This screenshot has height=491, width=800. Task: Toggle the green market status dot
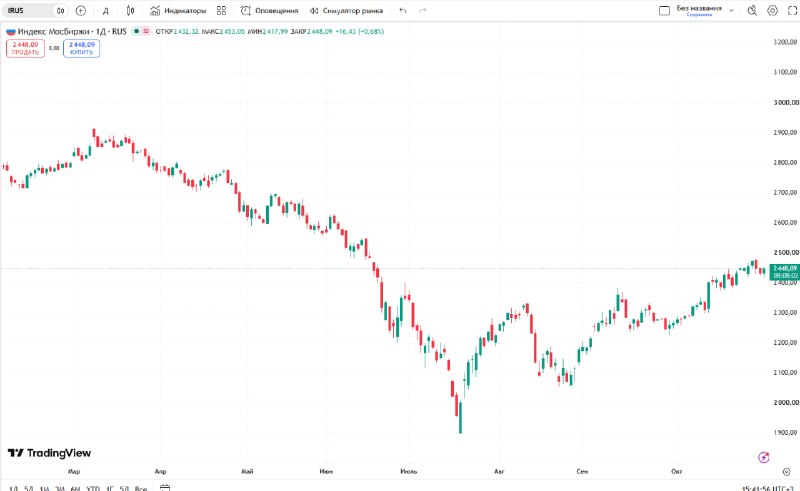(x=136, y=31)
